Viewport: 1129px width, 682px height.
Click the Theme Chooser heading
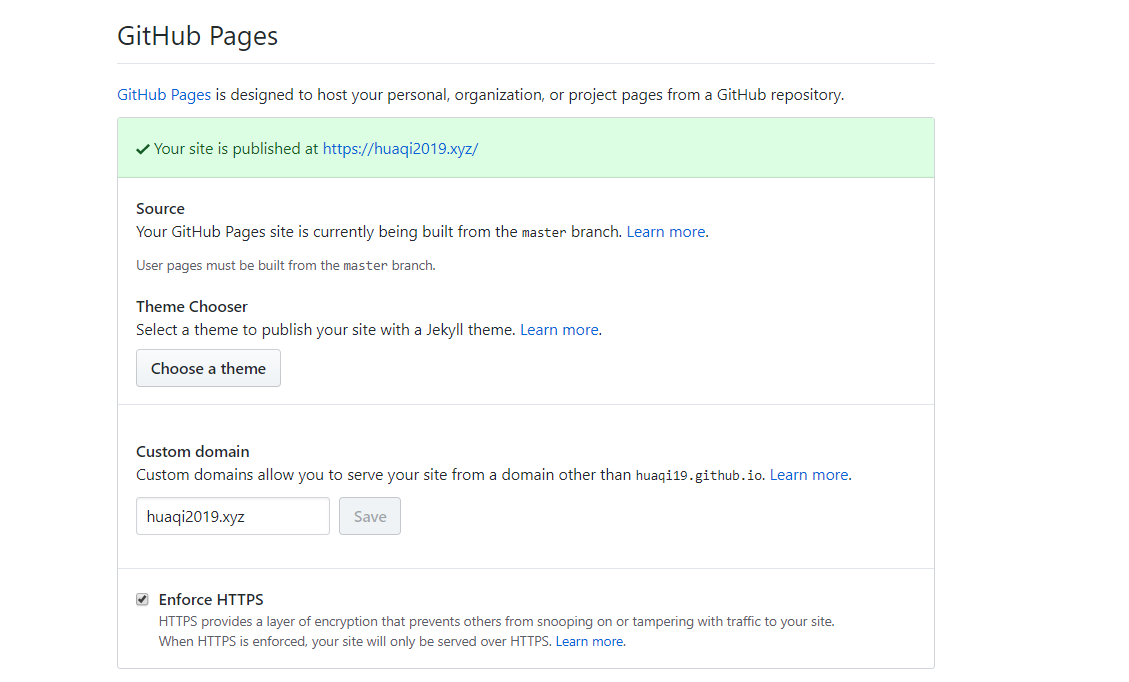192,307
